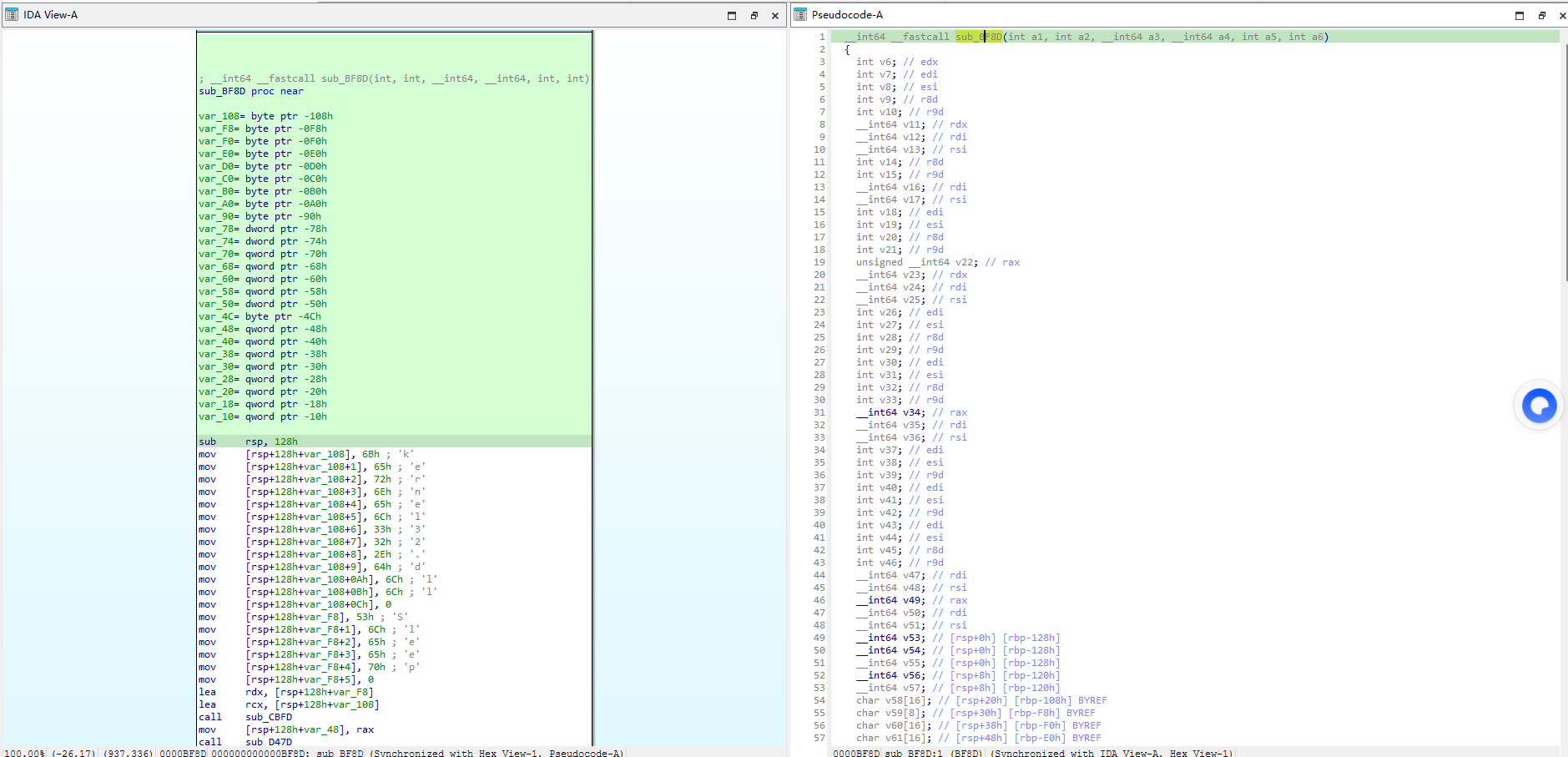
Task: Click the mov instruction with 'p' comment
Action: pos(310,667)
